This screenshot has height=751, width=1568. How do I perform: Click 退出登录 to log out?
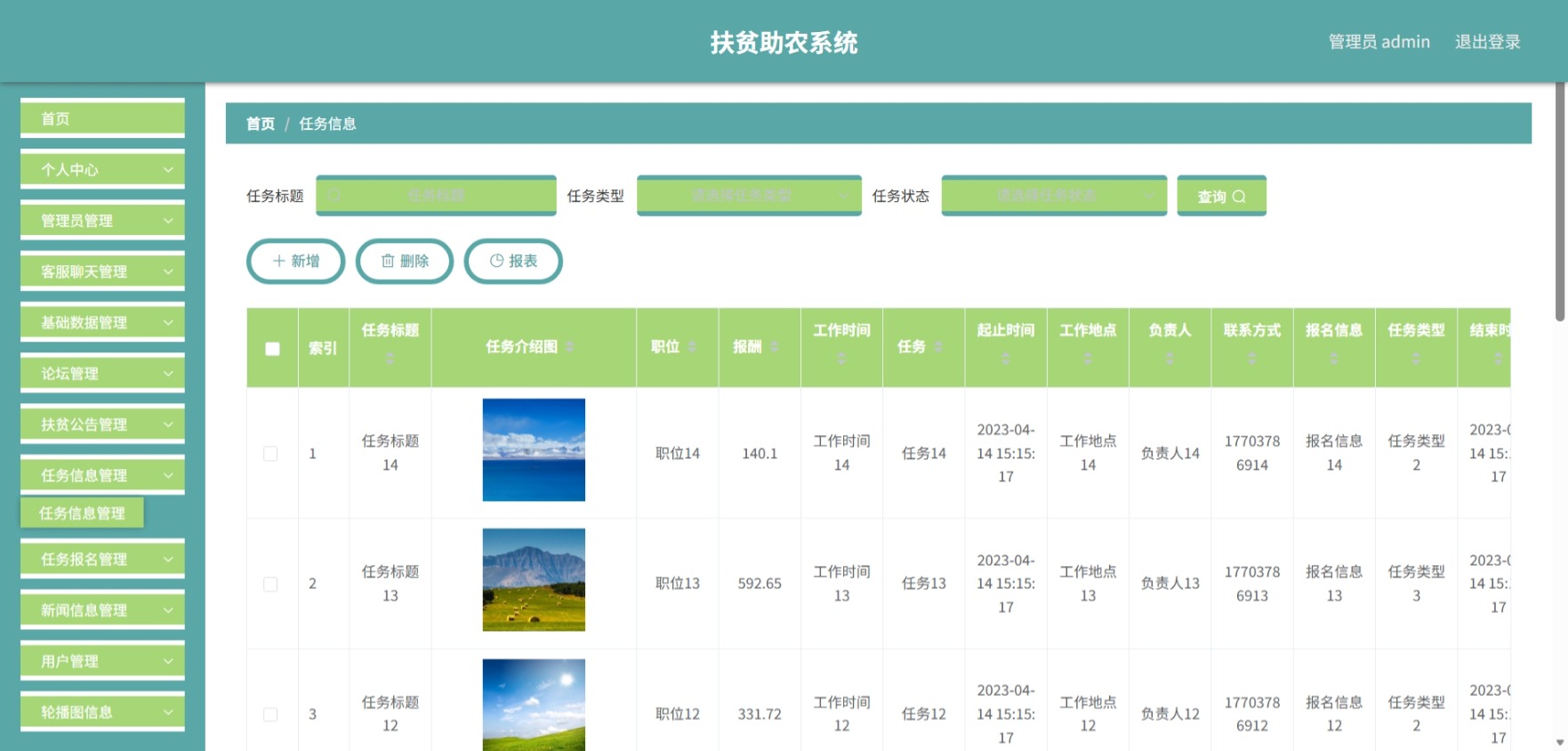pyautogui.click(x=1487, y=42)
